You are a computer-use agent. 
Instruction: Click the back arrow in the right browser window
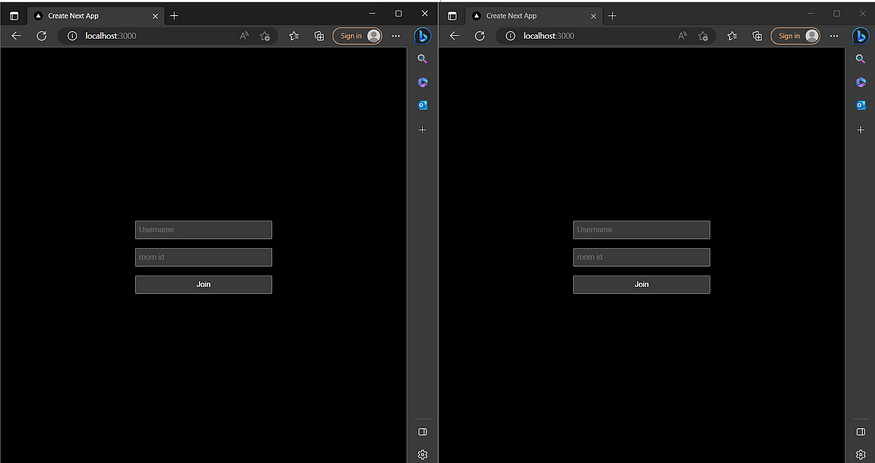click(454, 36)
